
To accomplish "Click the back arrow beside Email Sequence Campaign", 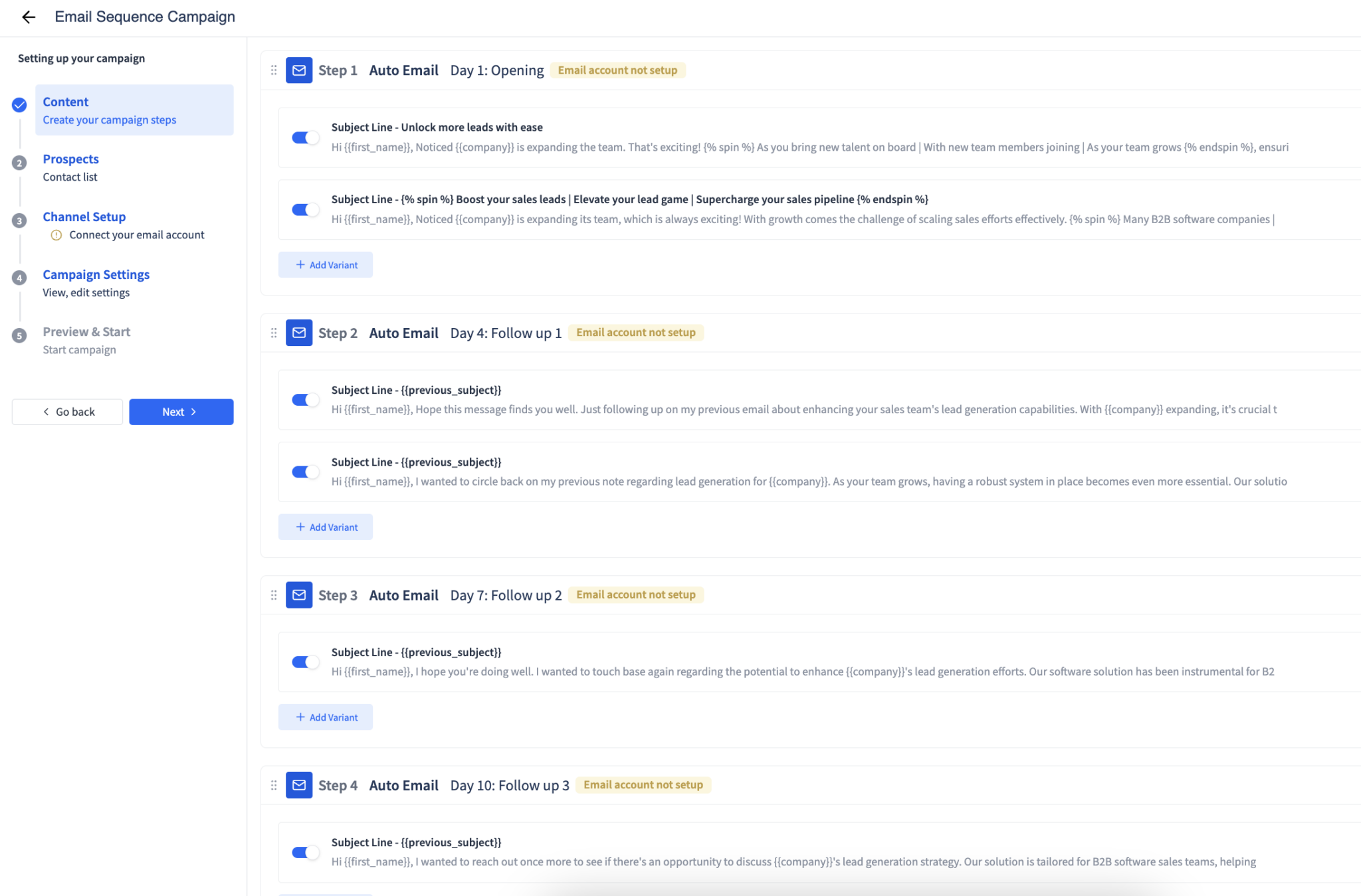I will 28,17.
